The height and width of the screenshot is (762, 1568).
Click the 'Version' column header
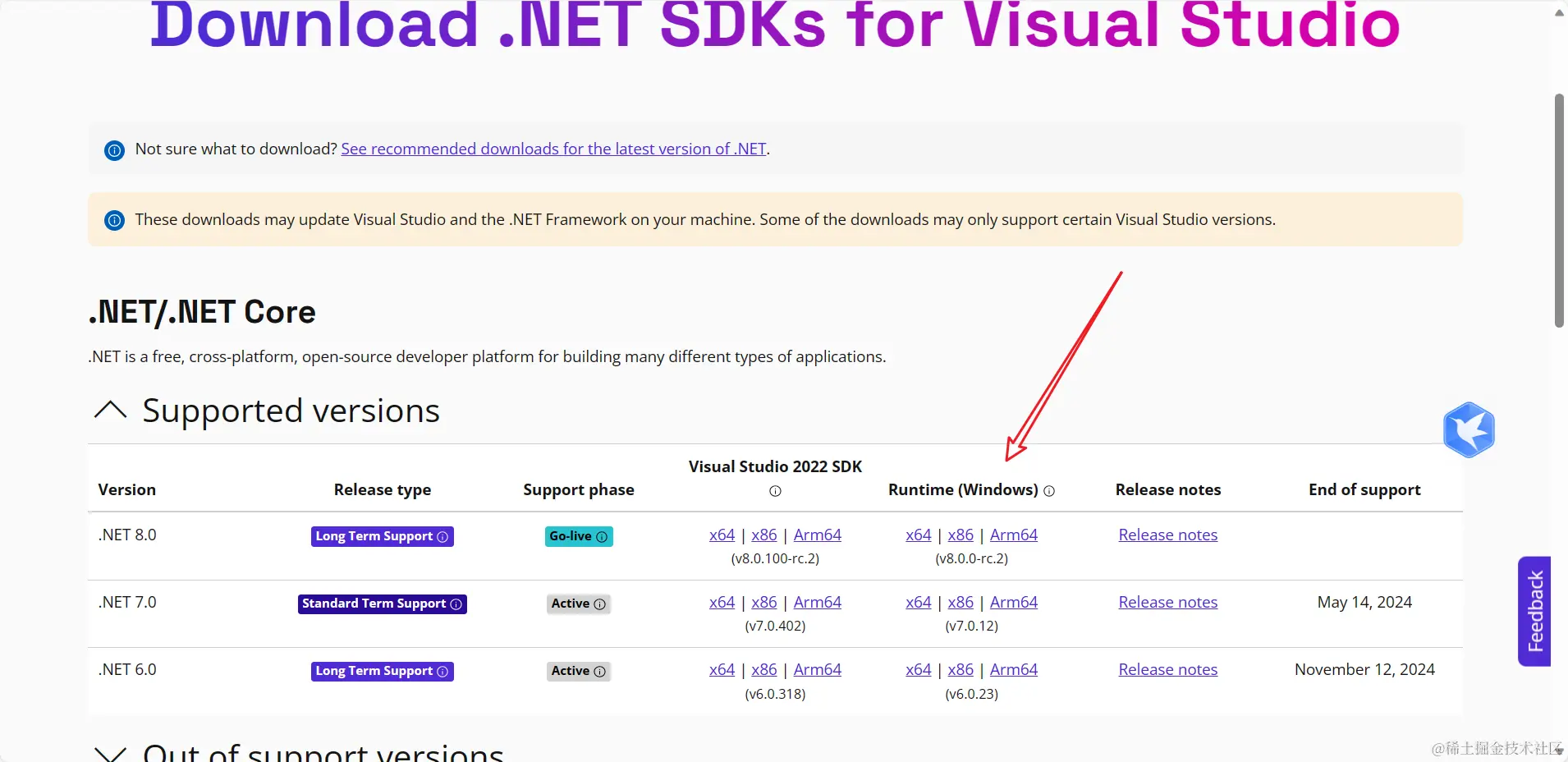(127, 489)
